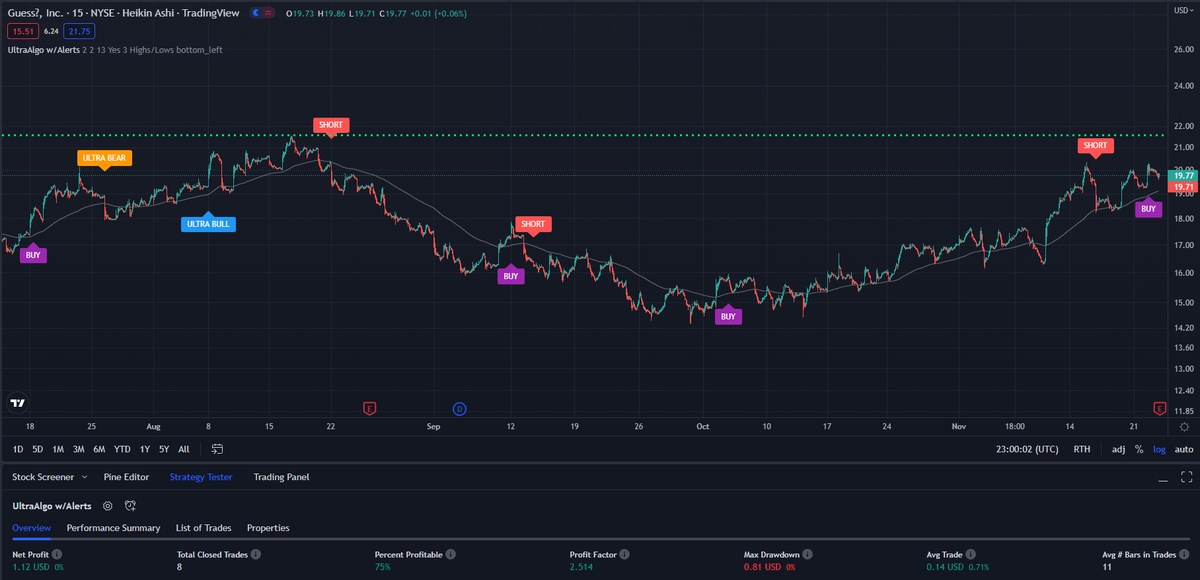Image resolution: width=1200 pixels, height=580 pixels.
Task: Select the 5D time range
Action: [37, 449]
